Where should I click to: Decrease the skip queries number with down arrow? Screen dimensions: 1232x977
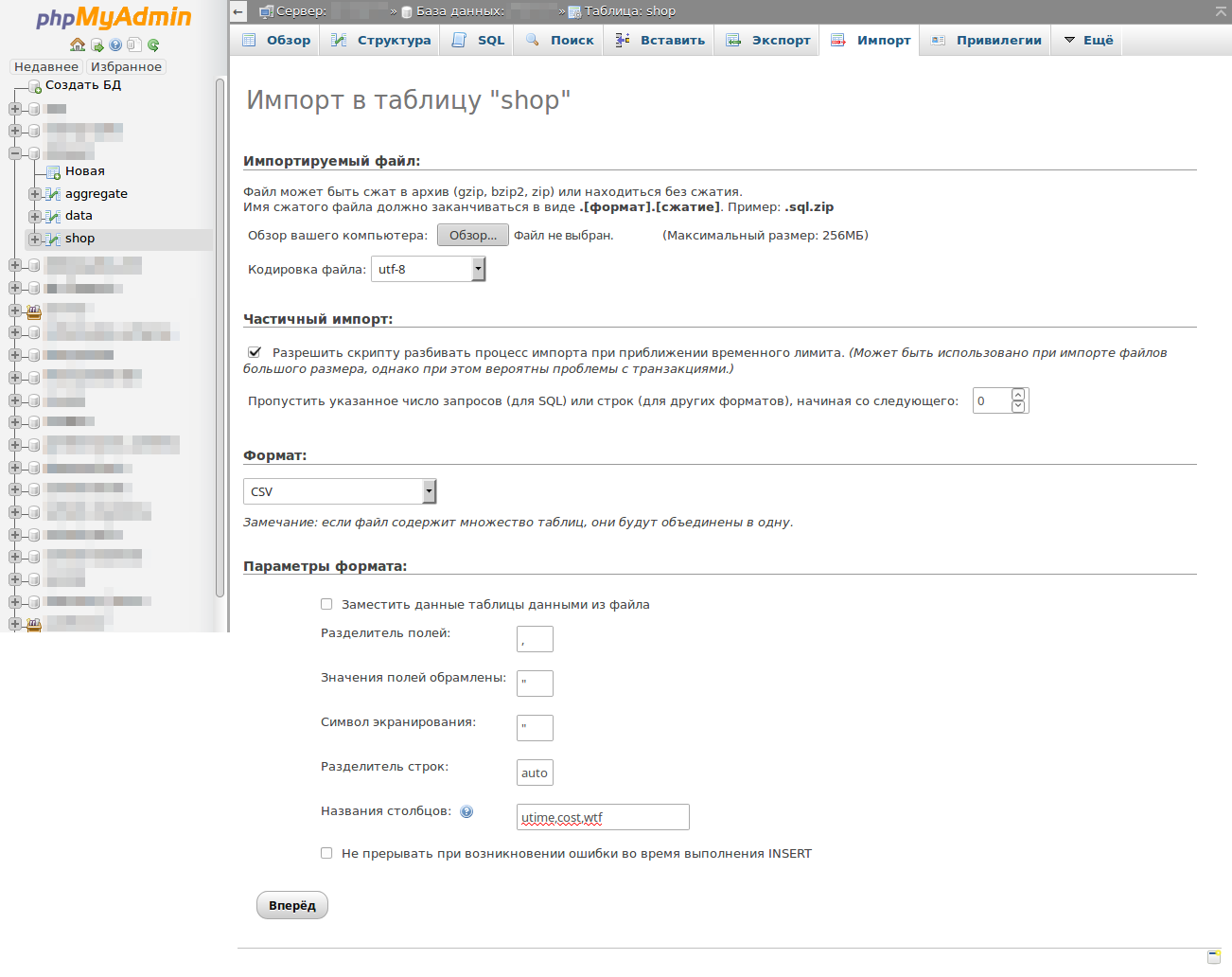(x=1018, y=406)
